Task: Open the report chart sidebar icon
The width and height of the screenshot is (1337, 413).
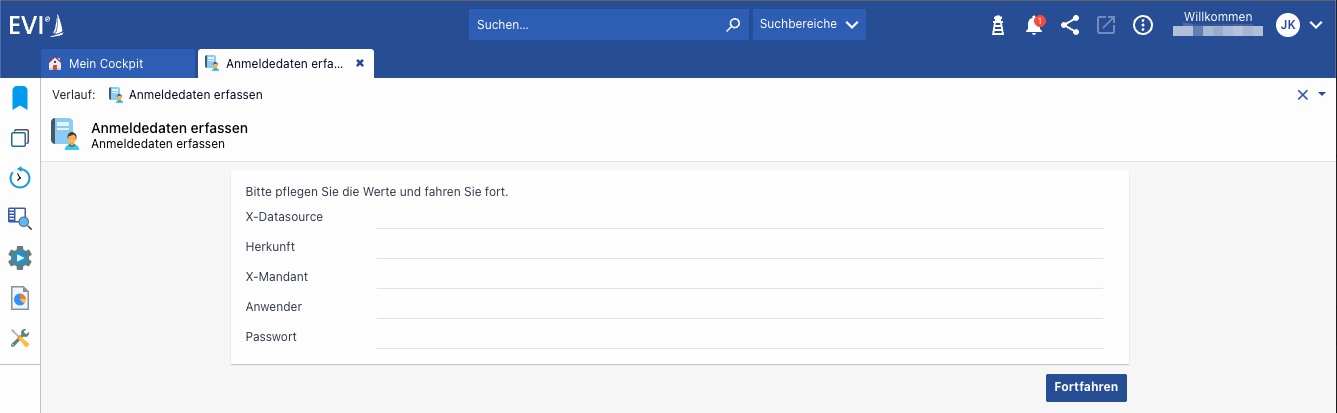Action: click(20, 298)
